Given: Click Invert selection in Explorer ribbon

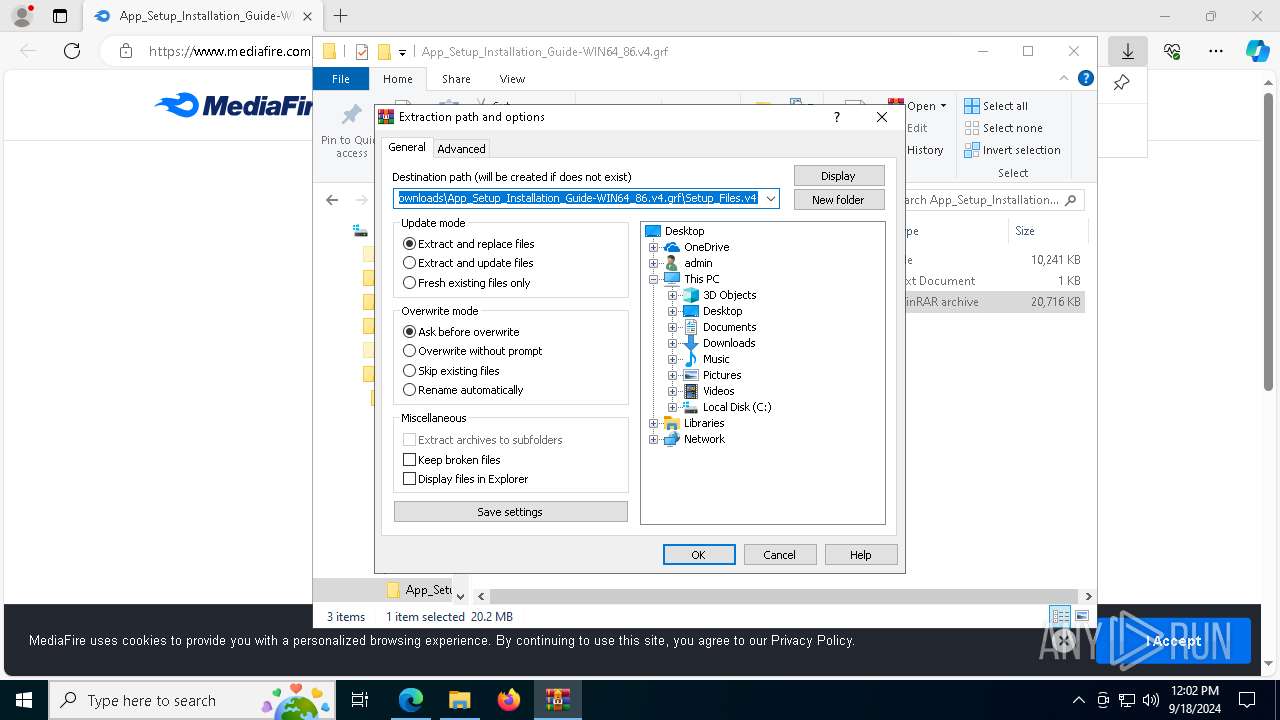Looking at the screenshot, I should pos(1012,150).
